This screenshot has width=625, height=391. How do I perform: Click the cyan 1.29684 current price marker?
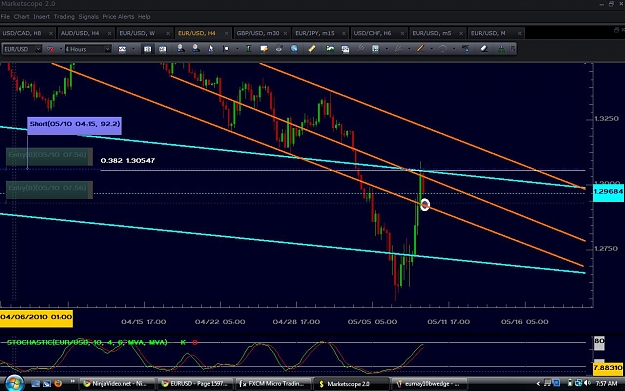[x=608, y=192]
